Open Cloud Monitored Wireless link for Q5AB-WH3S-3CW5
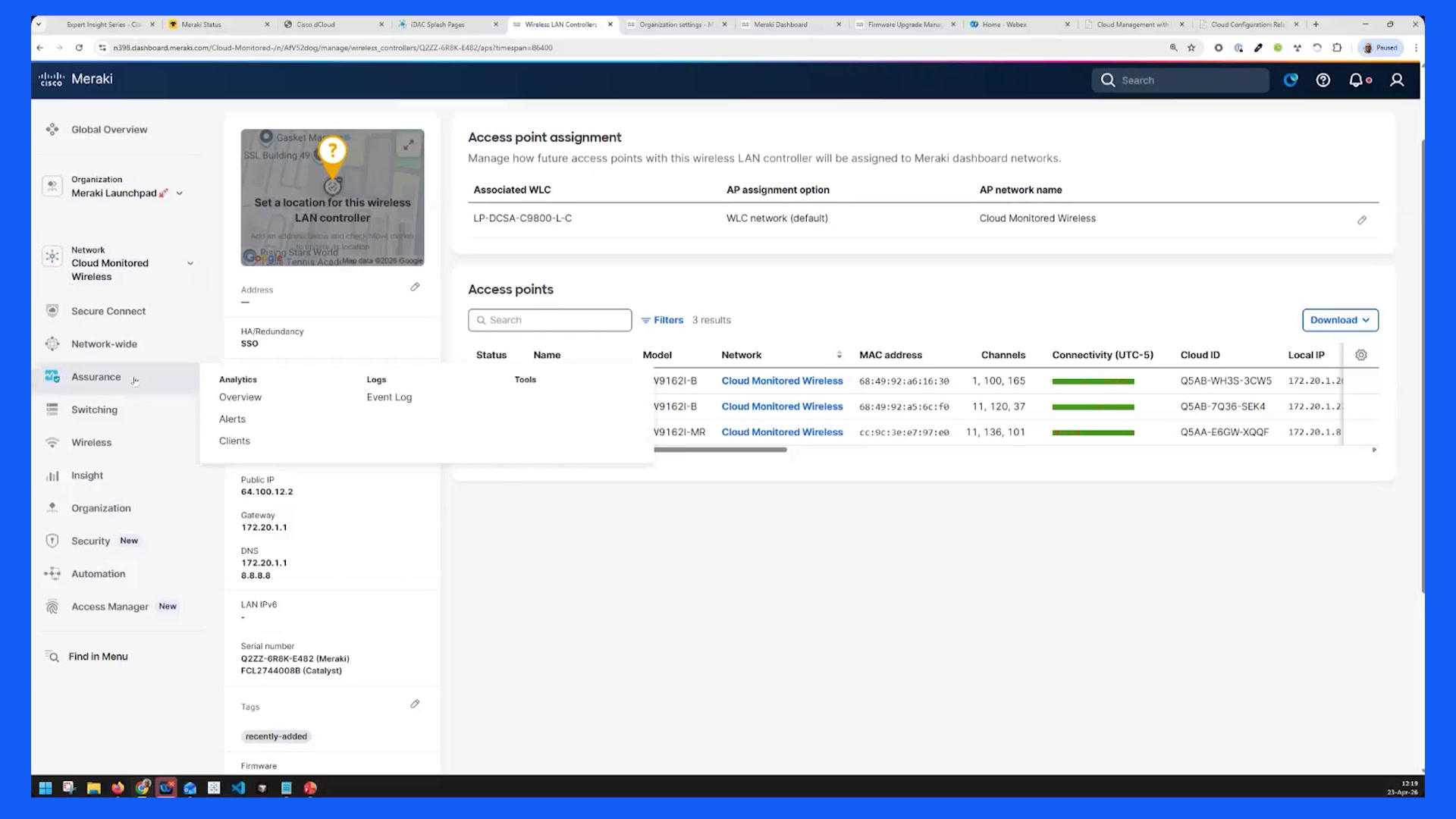The height and width of the screenshot is (819, 1456). pos(782,381)
